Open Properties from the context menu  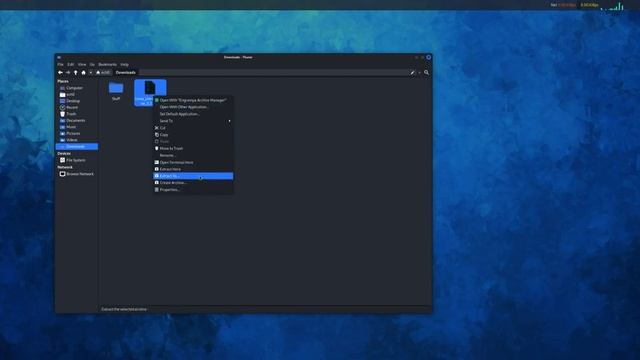(193, 190)
